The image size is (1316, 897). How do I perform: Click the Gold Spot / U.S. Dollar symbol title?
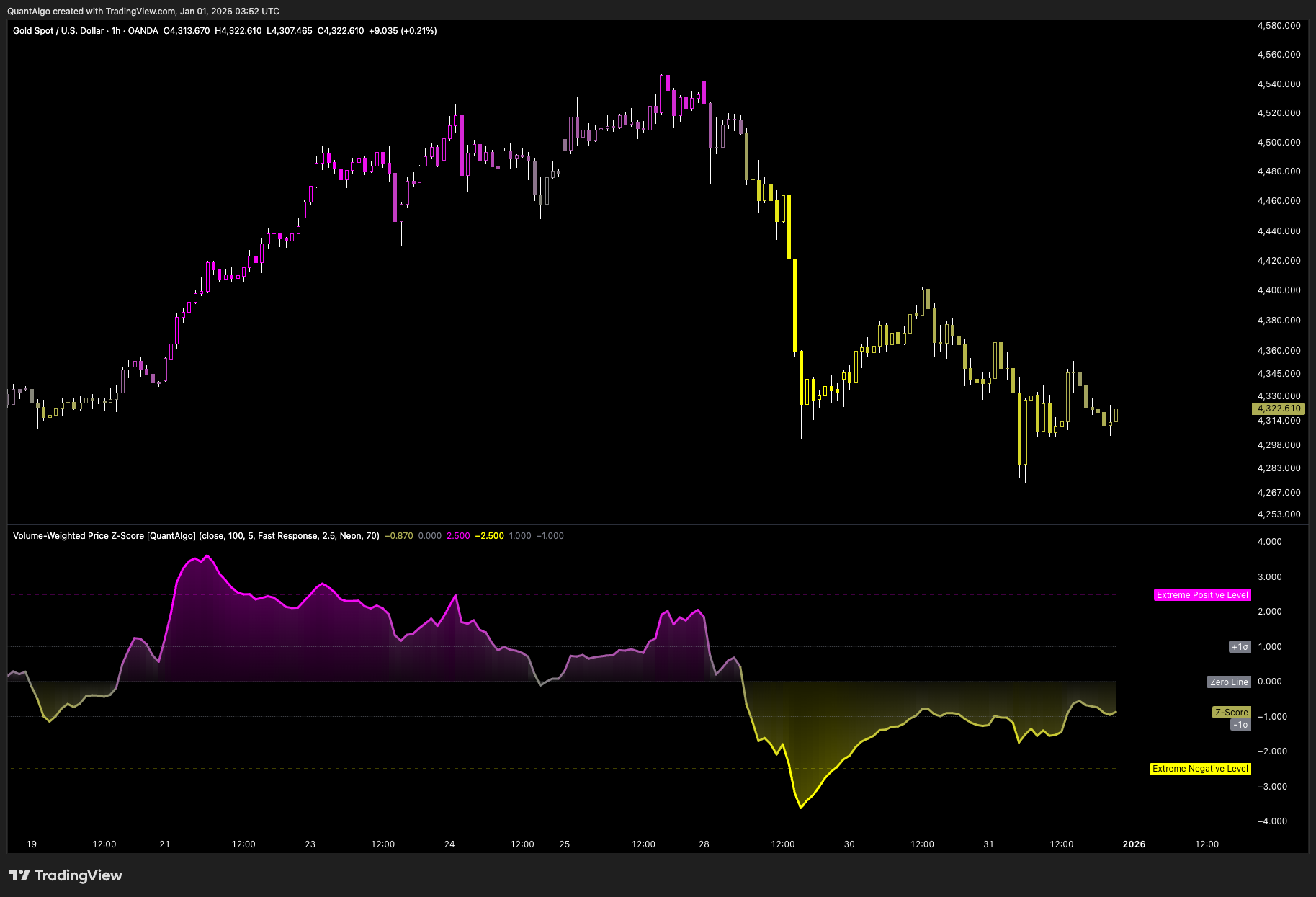[x=59, y=31]
